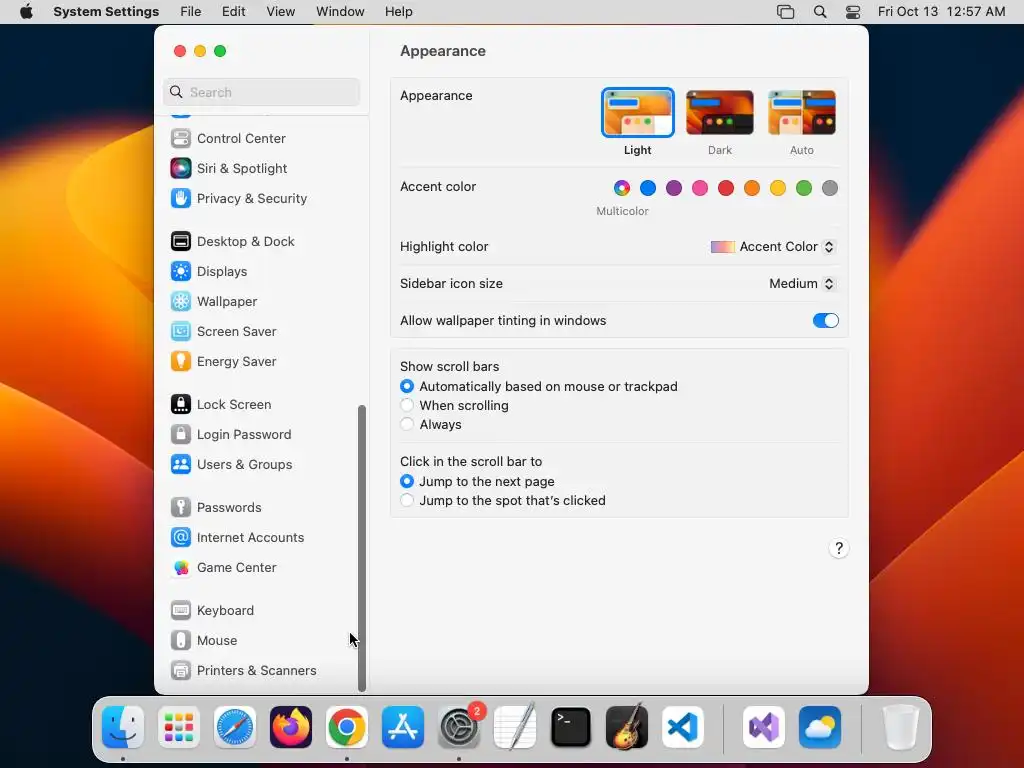
Task: Select Jump to the spot that's clicked
Action: [x=407, y=500]
